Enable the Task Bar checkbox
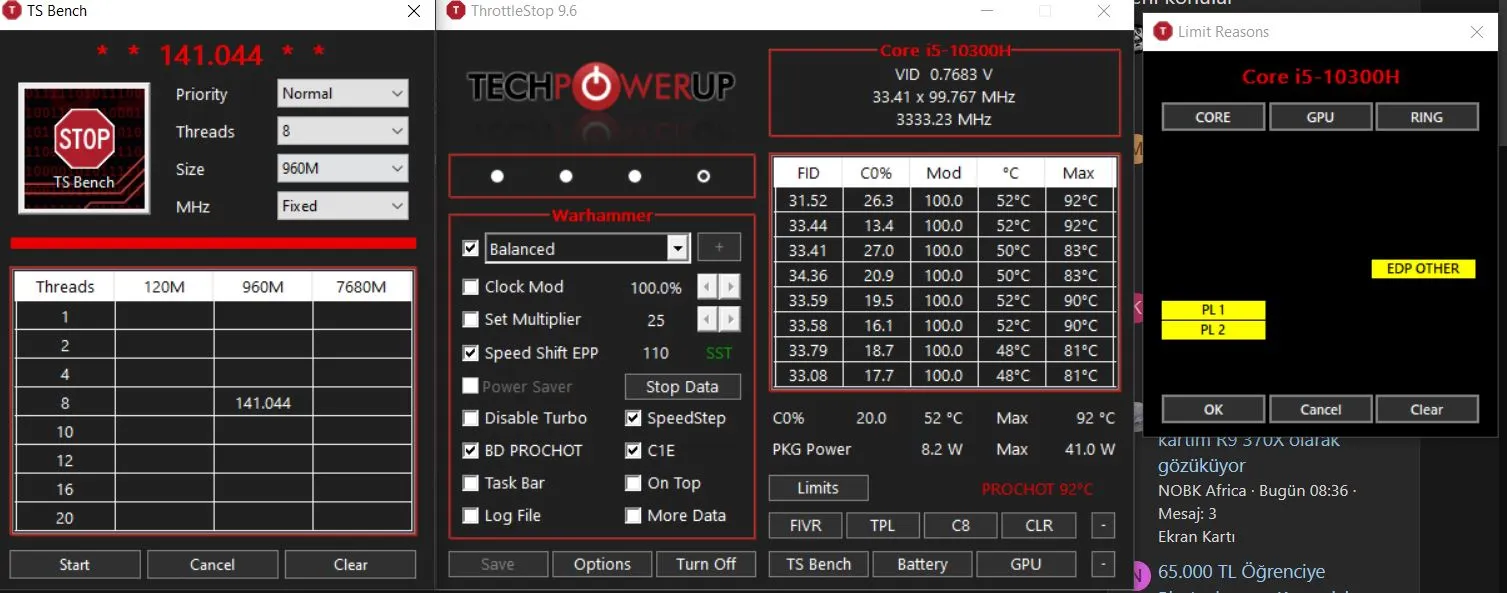Image resolution: width=1507 pixels, height=593 pixels. click(x=471, y=483)
